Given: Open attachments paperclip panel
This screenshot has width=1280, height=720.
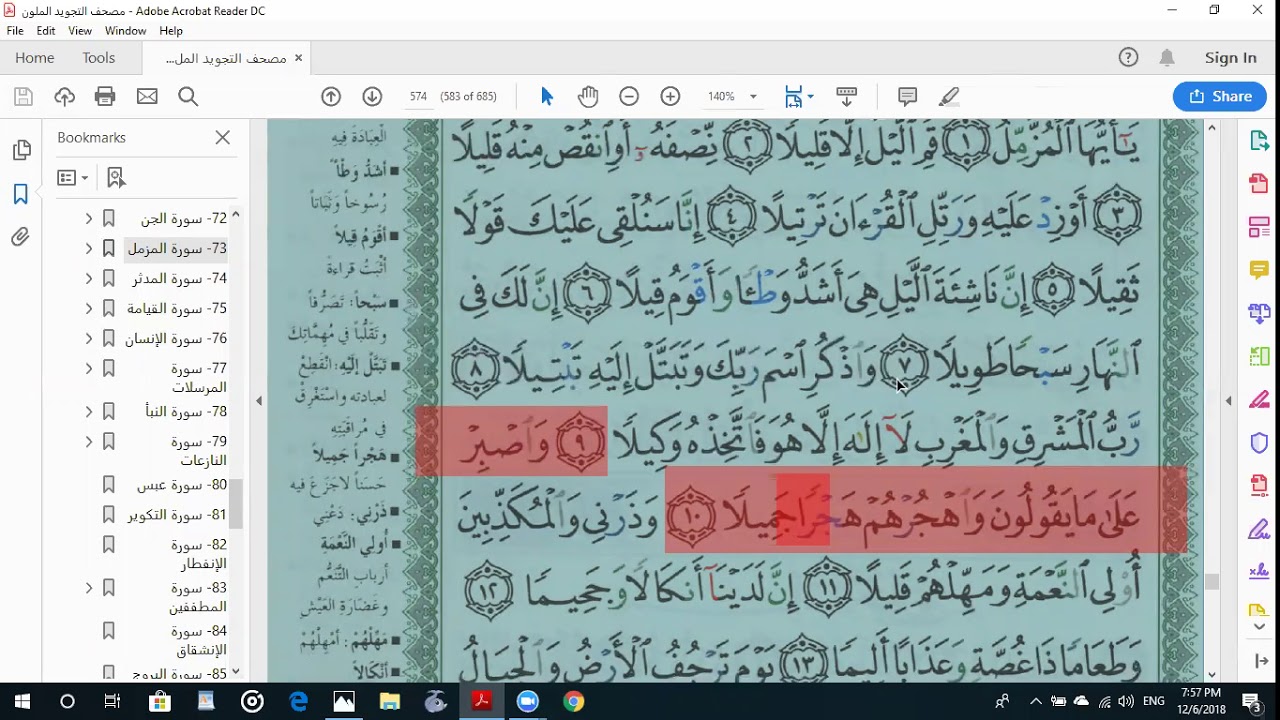Looking at the screenshot, I should [21, 237].
